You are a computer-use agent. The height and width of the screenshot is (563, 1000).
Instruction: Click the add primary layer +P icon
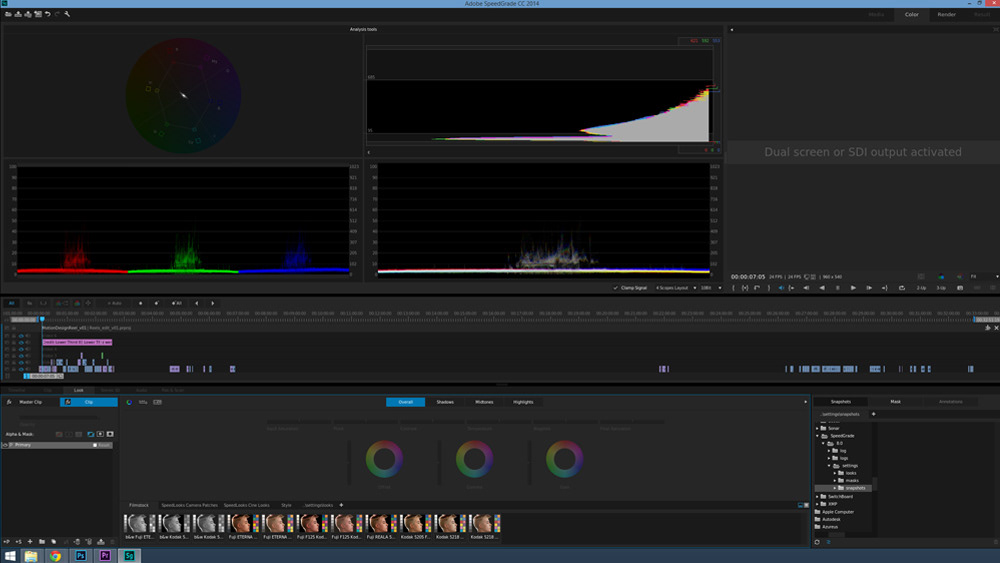point(7,542)
